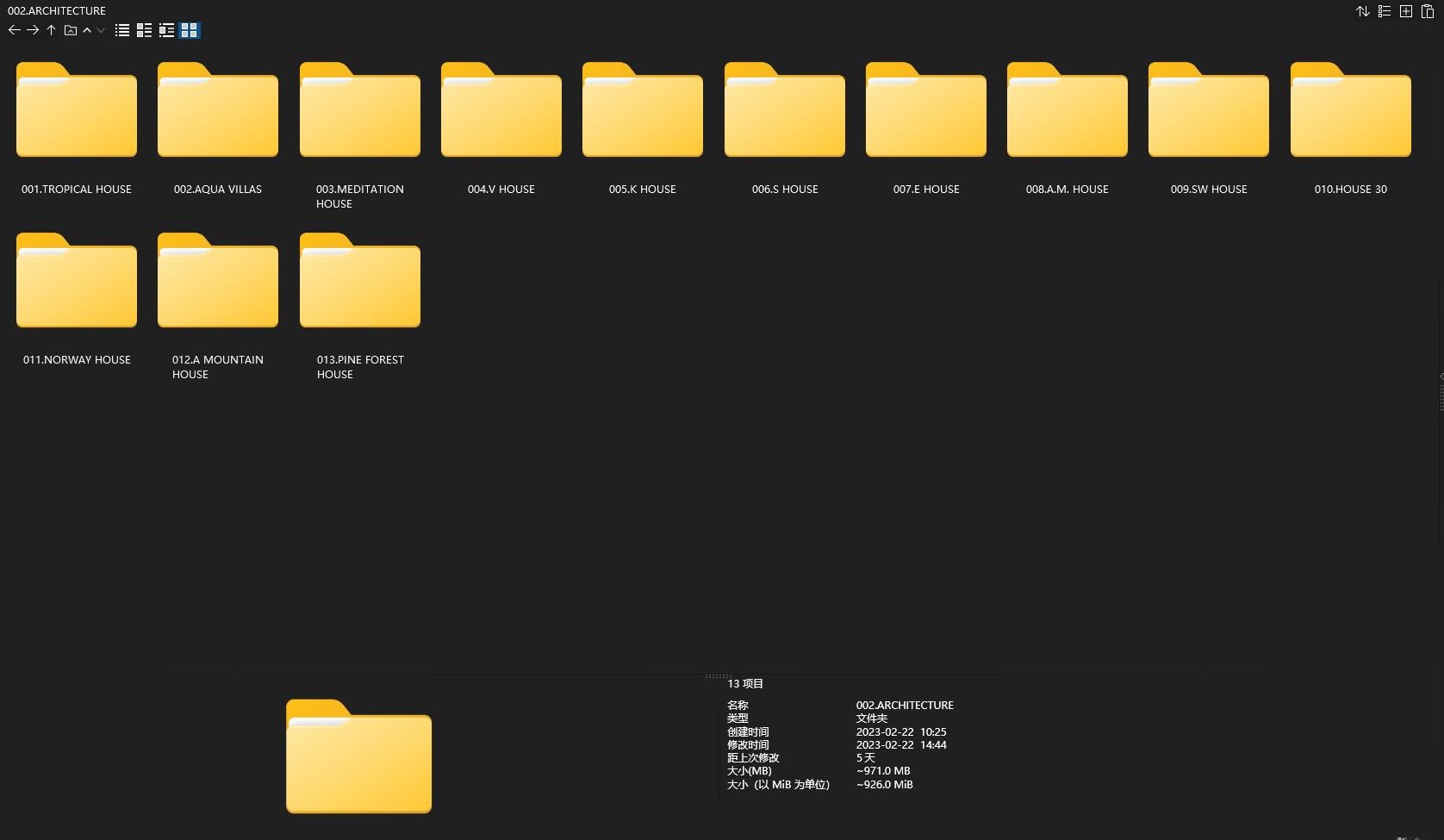
Task: Click the upward chevron in the toolbar
Action: tap(87, 30)
